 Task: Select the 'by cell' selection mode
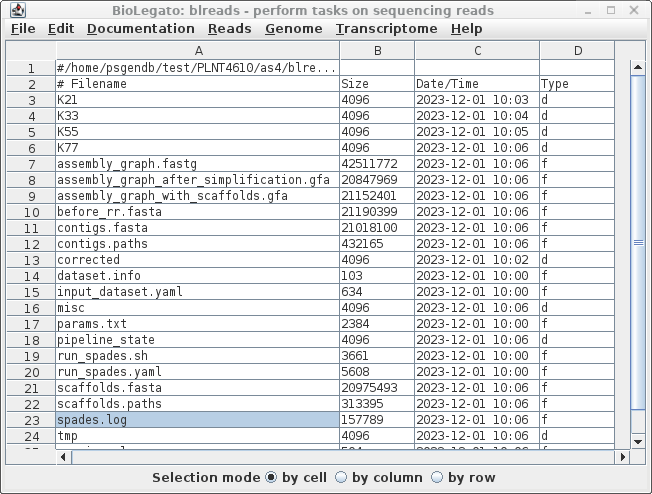point(271,478)
